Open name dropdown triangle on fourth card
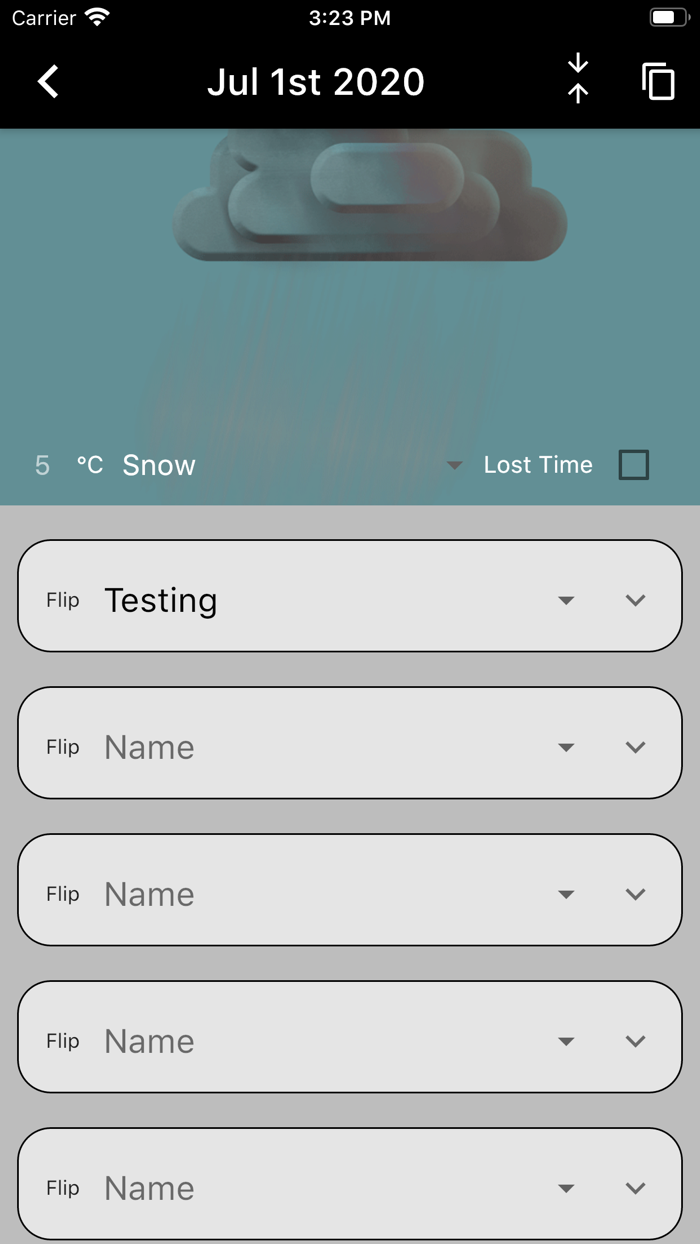 566,1042
